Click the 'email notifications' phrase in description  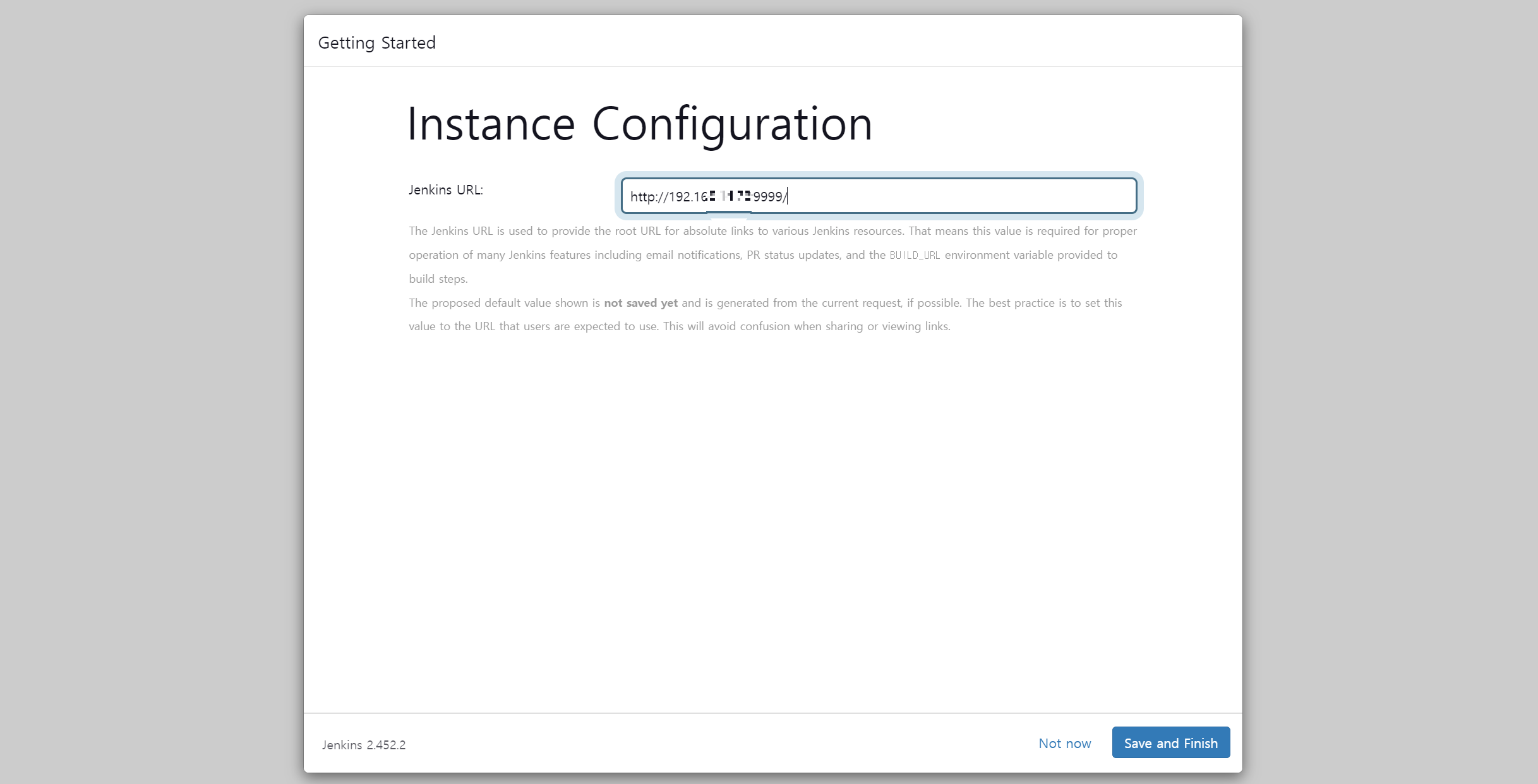[x=692, y=255]
